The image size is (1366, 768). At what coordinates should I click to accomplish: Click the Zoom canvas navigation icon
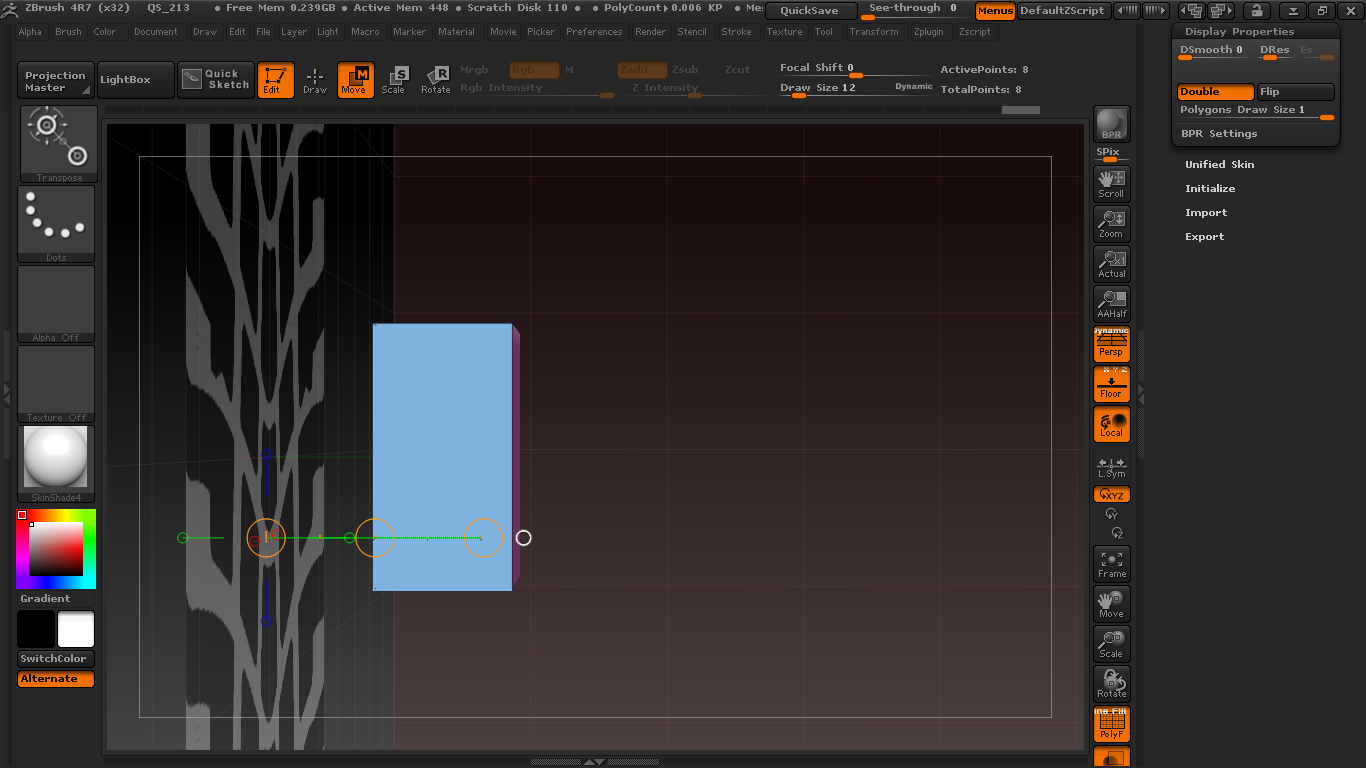pos(1111,223)
